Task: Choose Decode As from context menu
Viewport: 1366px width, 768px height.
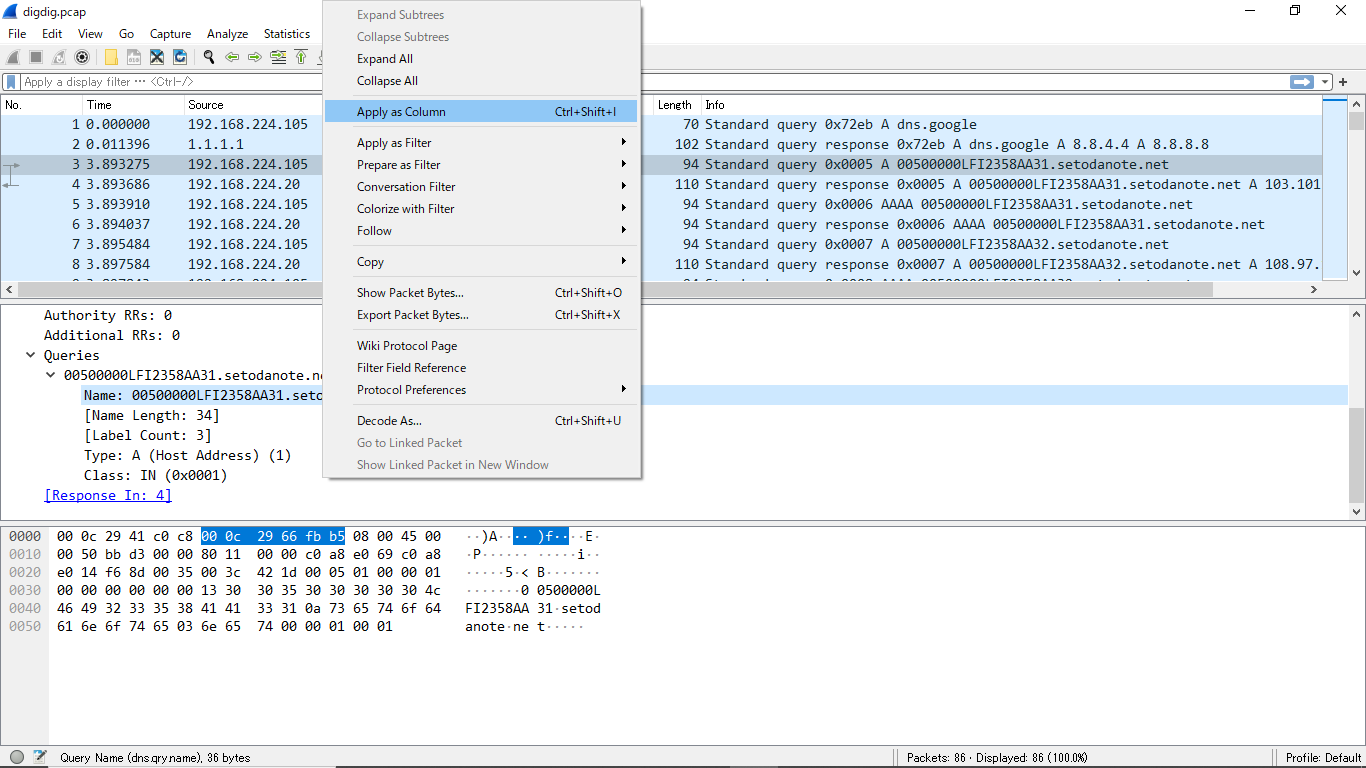Action: tap(482, 421)
